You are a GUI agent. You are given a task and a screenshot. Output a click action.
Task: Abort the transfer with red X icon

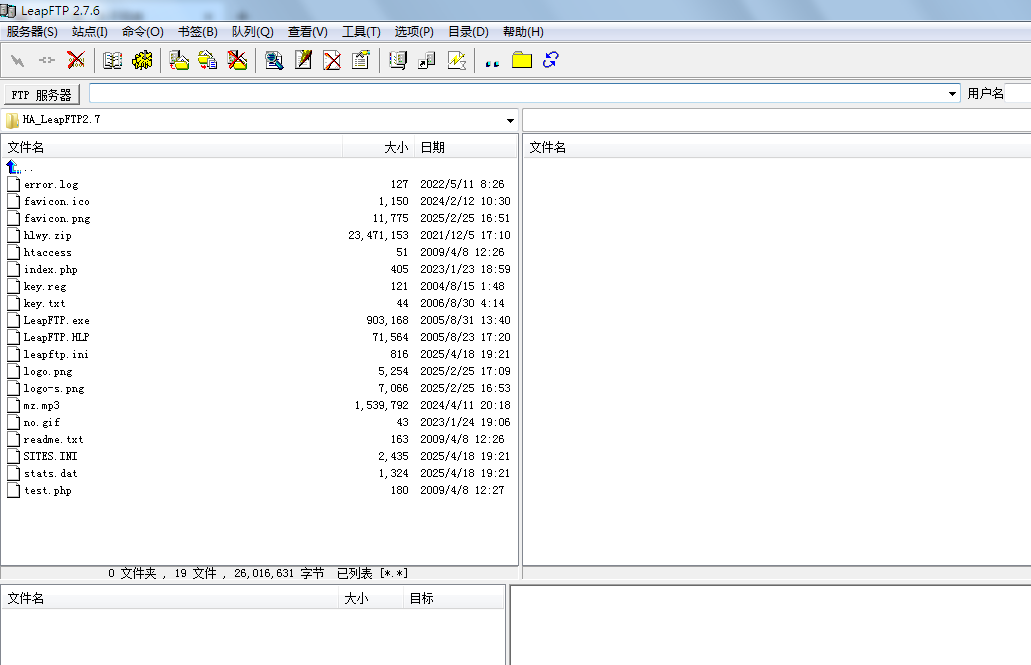point(75,60)
